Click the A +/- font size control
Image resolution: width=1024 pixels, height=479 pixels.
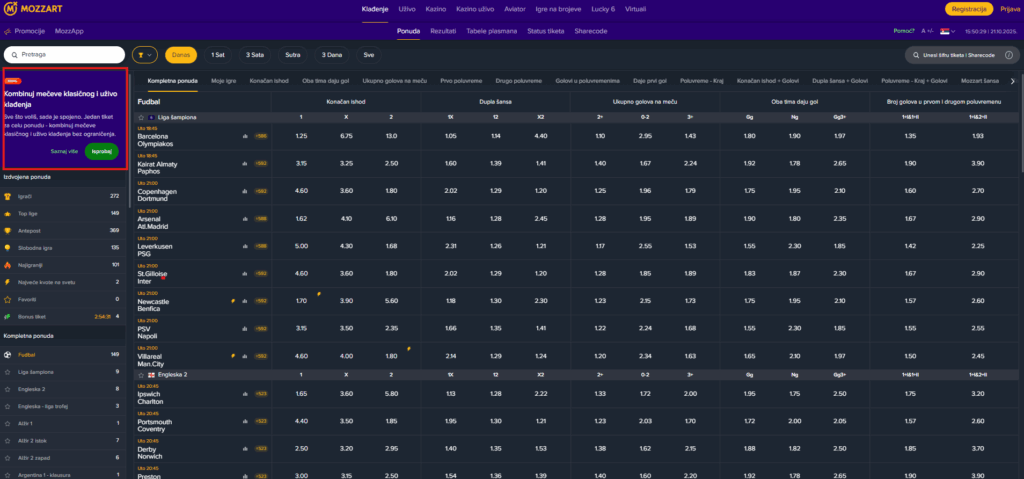pyautogui.click(x=927, y=31)
